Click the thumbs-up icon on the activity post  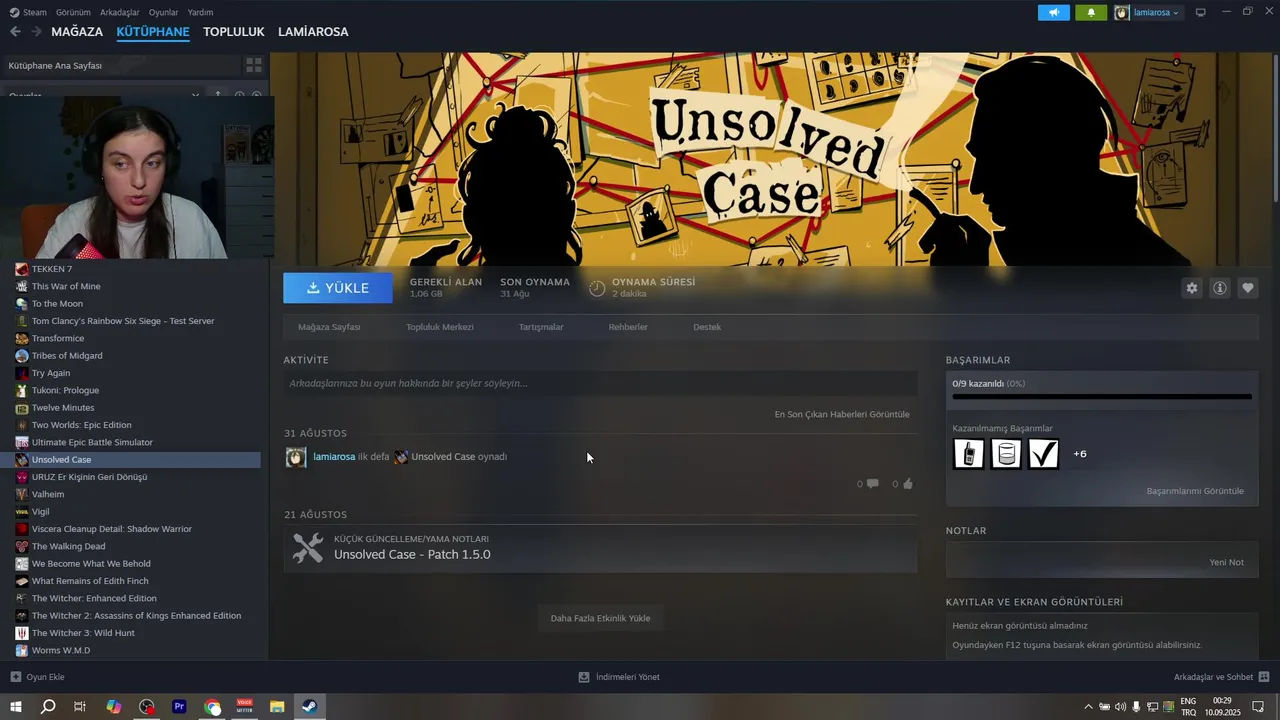[x=908, y=484]
